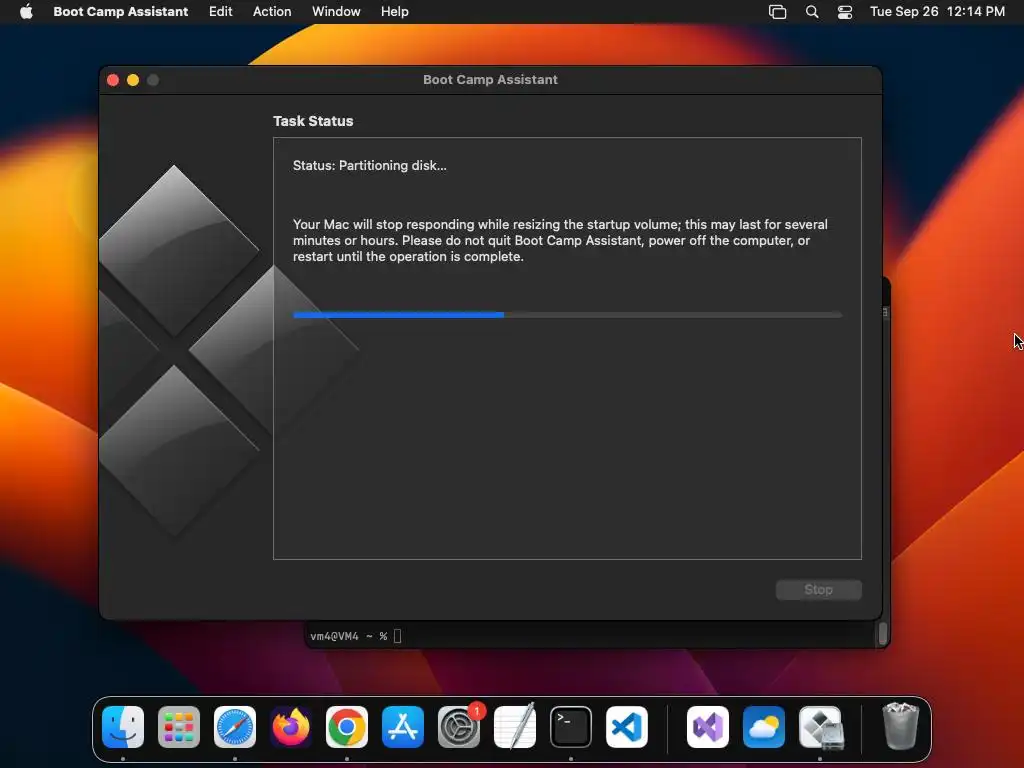Viewport: 1024px width, 768px height.
Task: Open Control Center icon
Action: click(845, 11)
